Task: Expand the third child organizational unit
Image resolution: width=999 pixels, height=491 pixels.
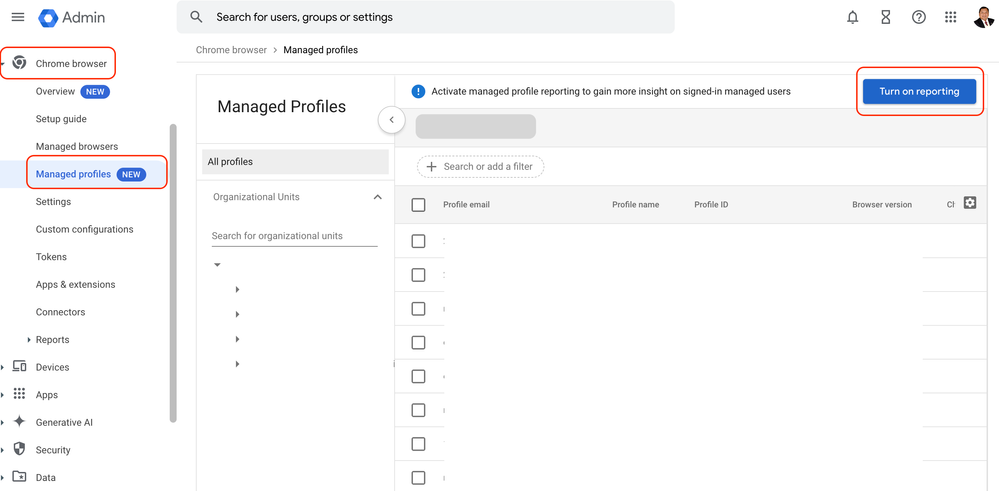Action: point(237,339)
